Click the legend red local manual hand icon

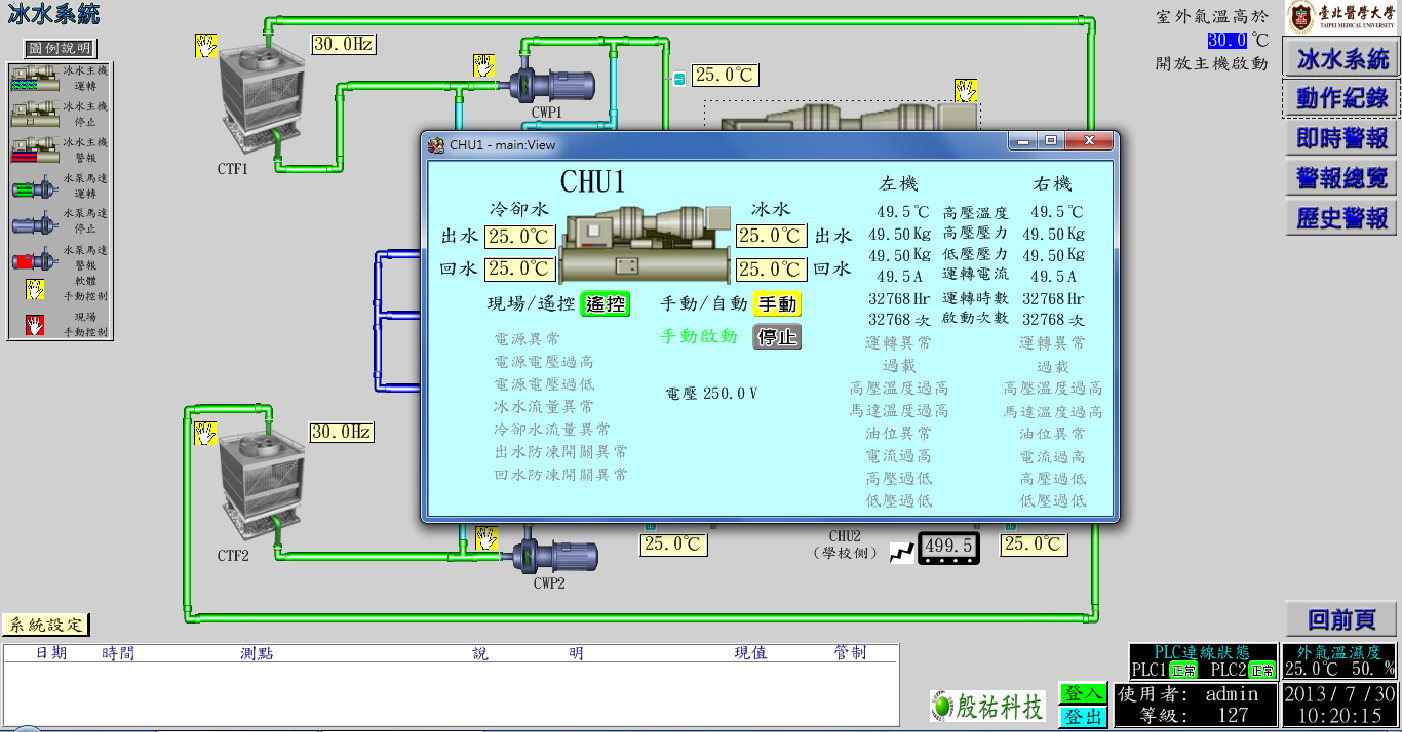click(35, 325)
